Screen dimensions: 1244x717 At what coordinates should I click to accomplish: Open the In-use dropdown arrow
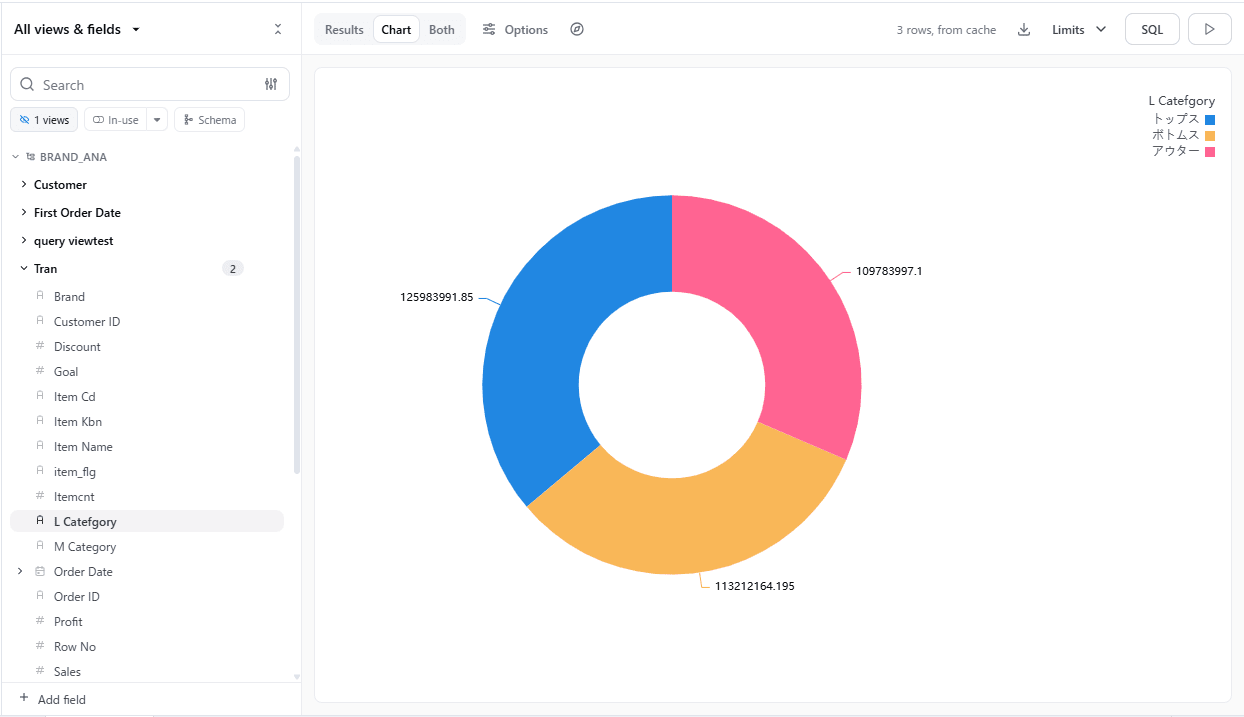[157, 120]
